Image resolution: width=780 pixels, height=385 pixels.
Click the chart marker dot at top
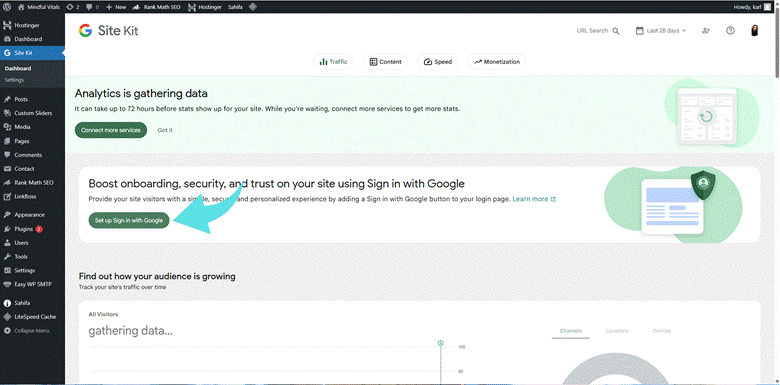pos(440,343)
